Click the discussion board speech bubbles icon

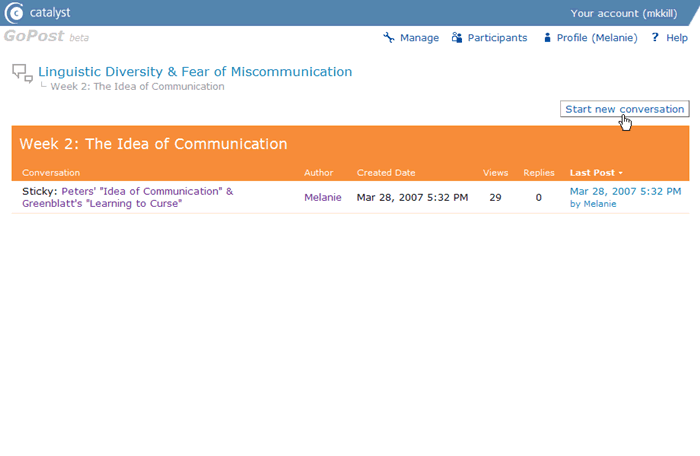point(22,73)
